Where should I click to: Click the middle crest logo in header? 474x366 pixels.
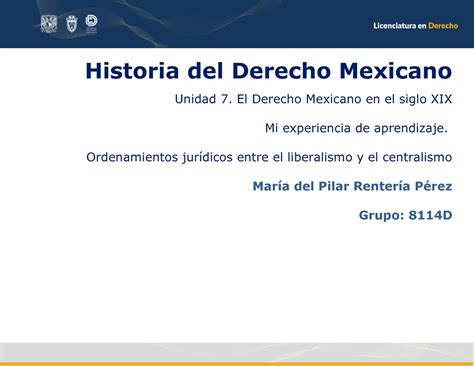coord(72,24)
